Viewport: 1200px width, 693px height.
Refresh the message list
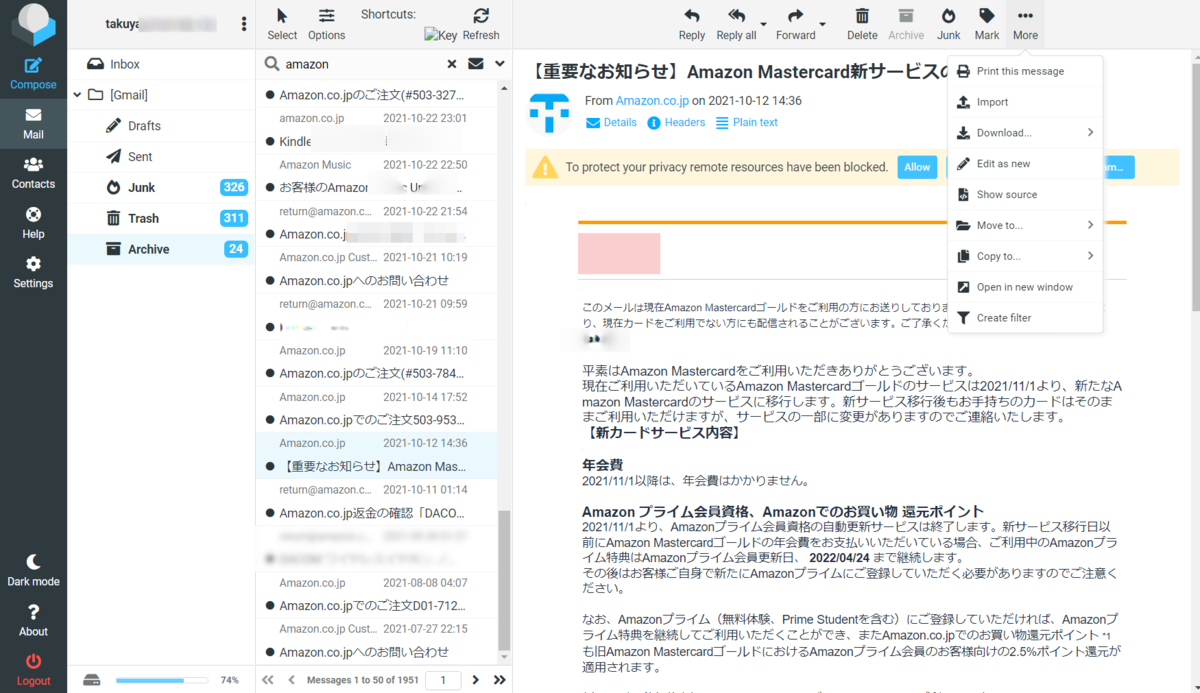pyautogui.click(x=481, y=24)
